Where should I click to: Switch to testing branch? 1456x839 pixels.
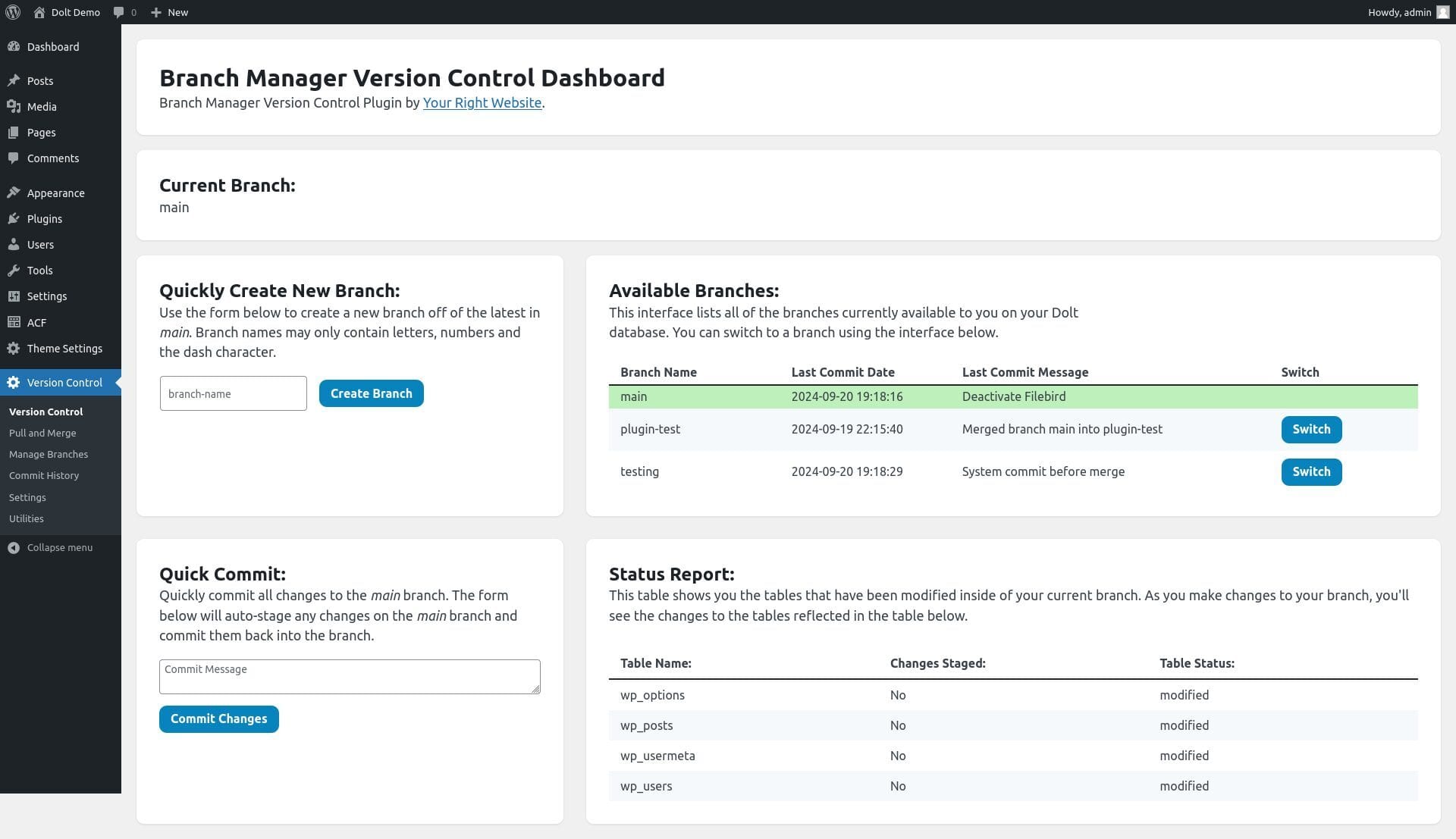click(1312, 471)
